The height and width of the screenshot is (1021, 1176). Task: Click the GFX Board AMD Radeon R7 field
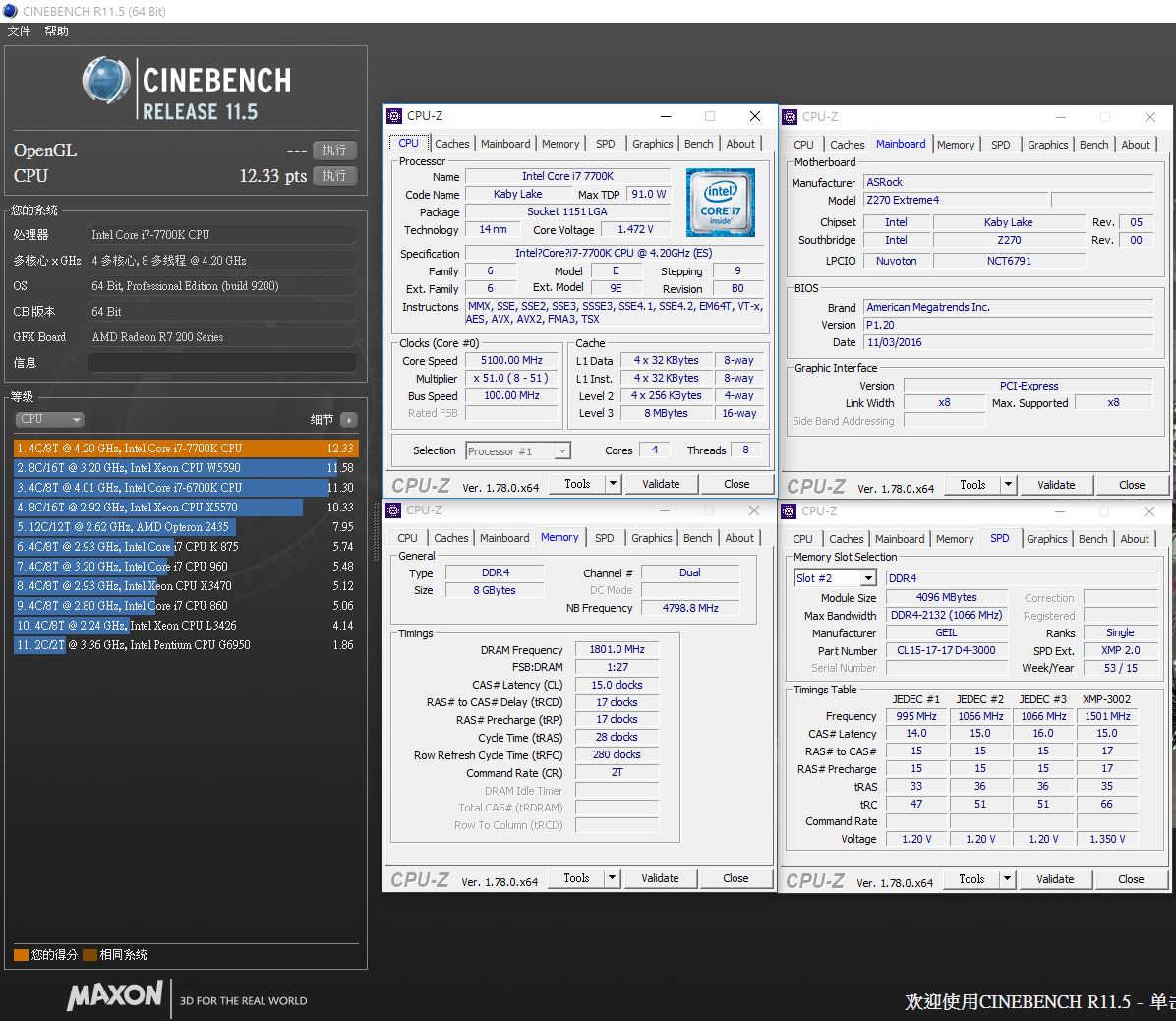coord(222,336)
